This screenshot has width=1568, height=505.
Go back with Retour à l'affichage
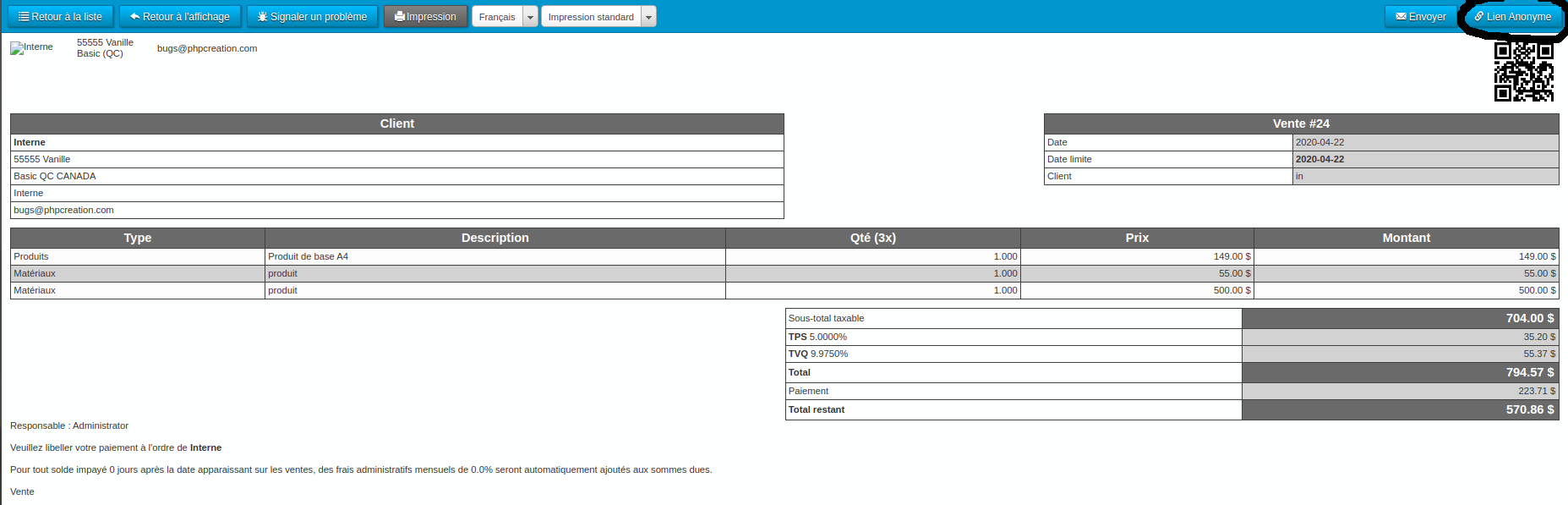coord(180,17)
